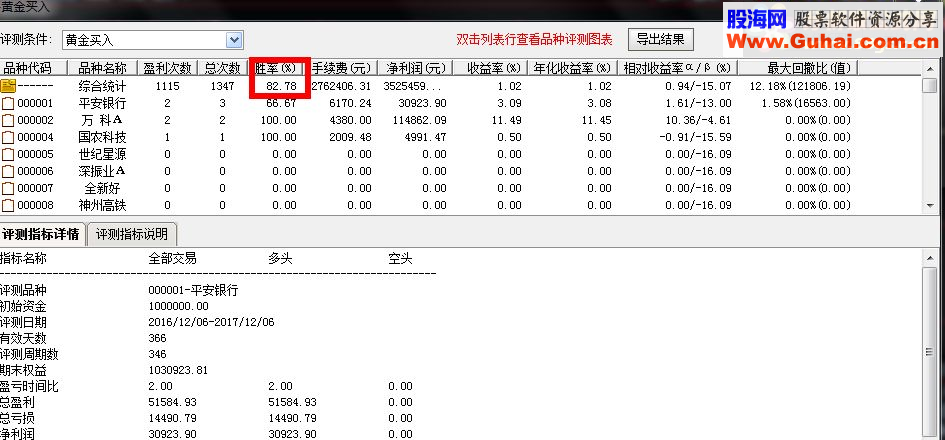Click the 000004 code cell
The image size is (945, 440).
(35, 137)
